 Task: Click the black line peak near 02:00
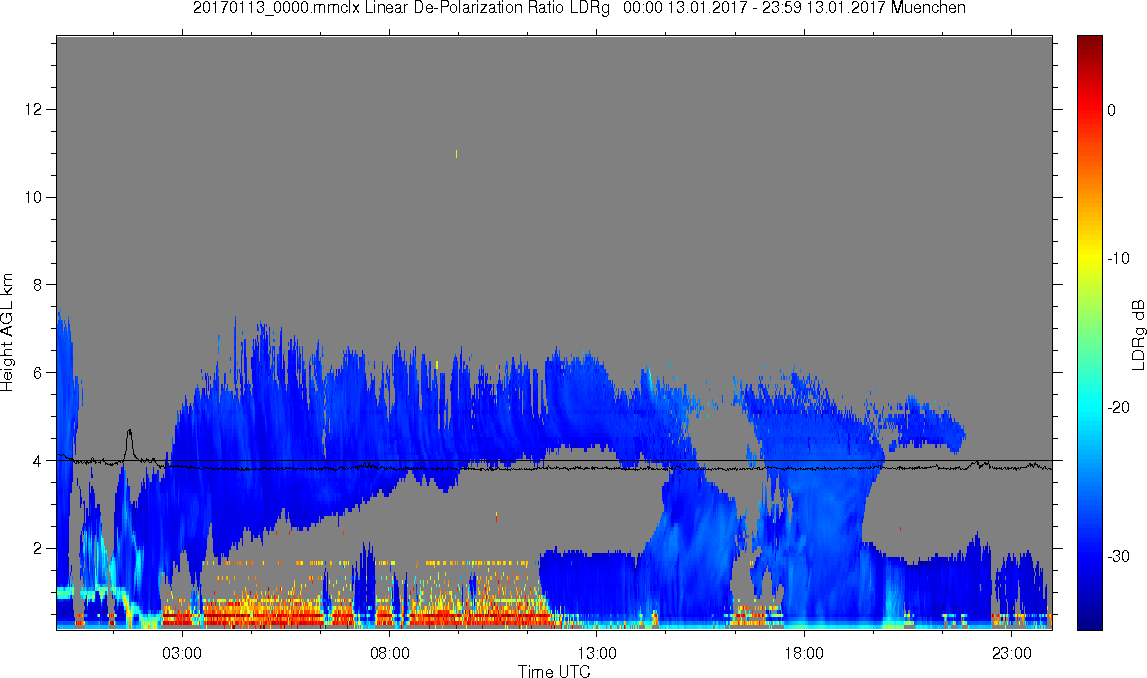click(x=129, y=433)
